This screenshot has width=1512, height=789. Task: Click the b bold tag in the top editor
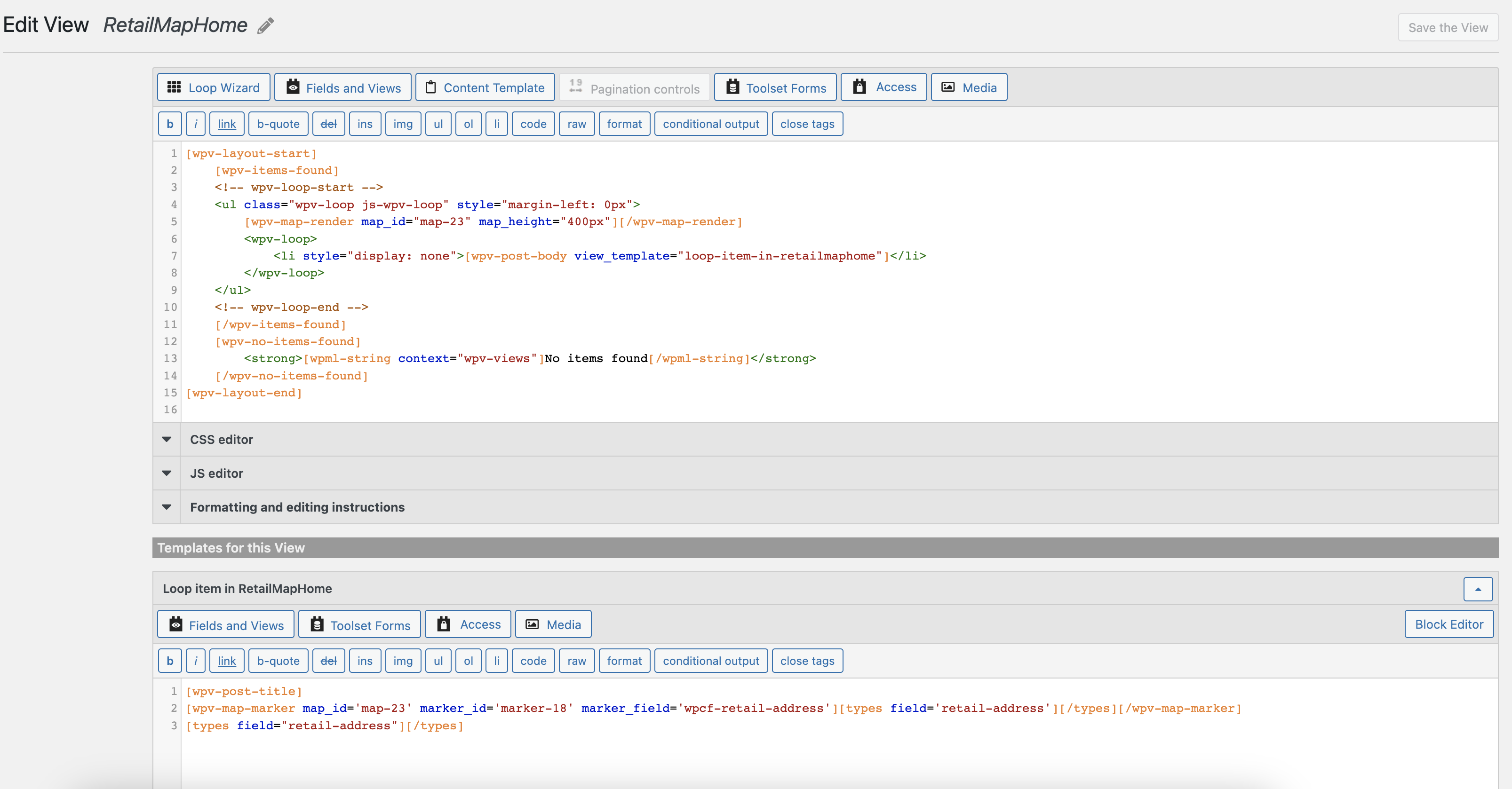tap(170, 124)
